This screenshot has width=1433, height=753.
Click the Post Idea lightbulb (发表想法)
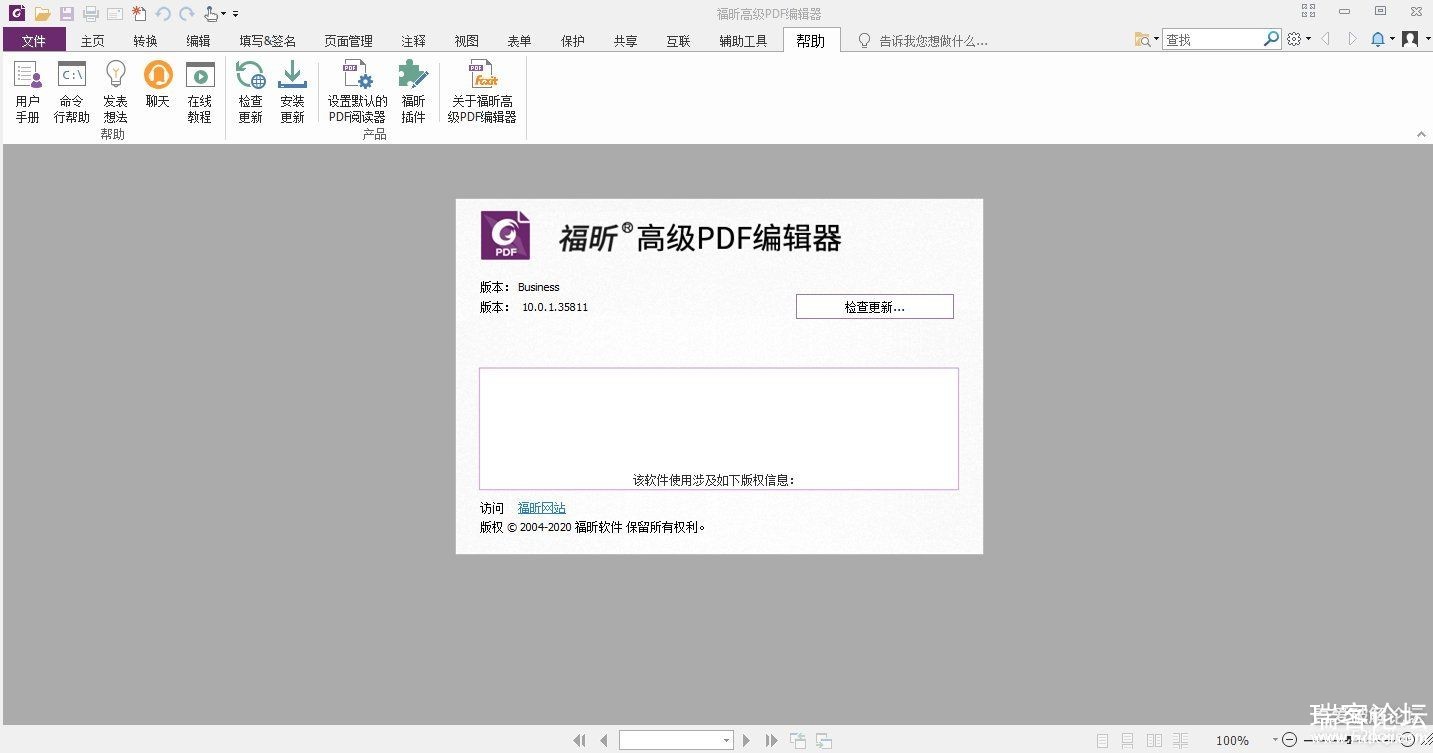[115, 91]
